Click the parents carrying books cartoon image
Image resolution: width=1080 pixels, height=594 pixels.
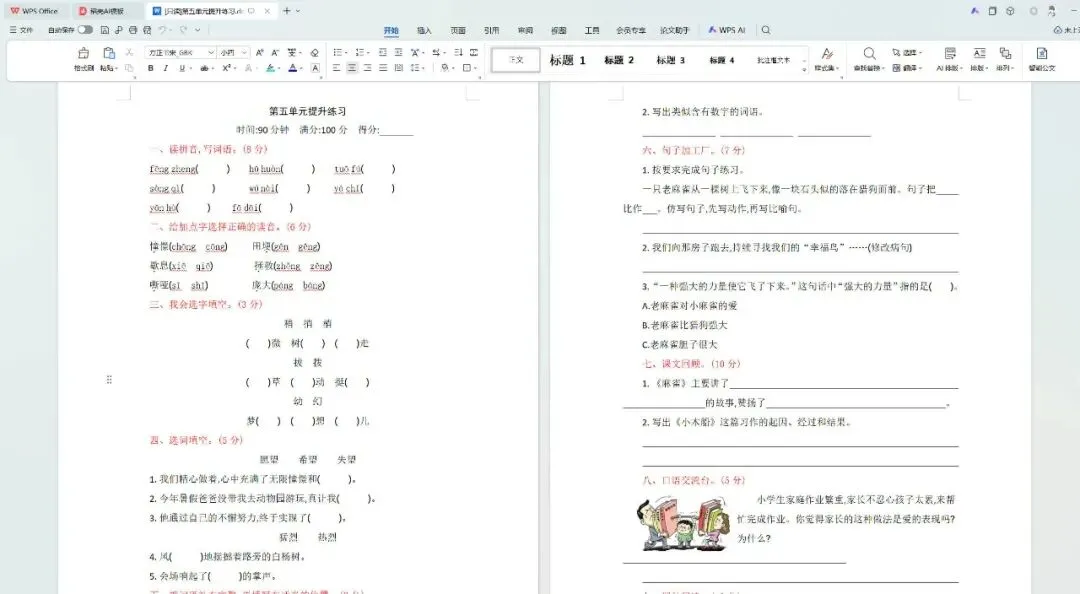[x=683, y=523]
